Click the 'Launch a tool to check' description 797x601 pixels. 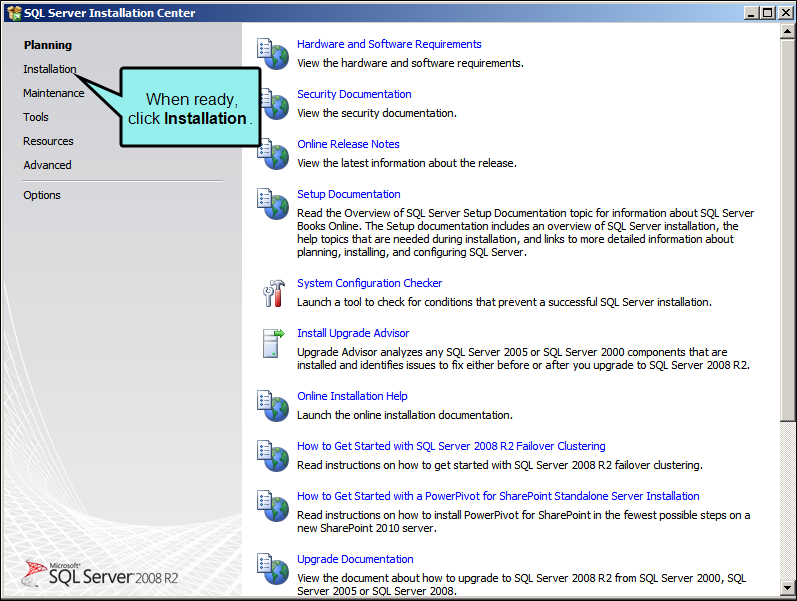point(504,302)
